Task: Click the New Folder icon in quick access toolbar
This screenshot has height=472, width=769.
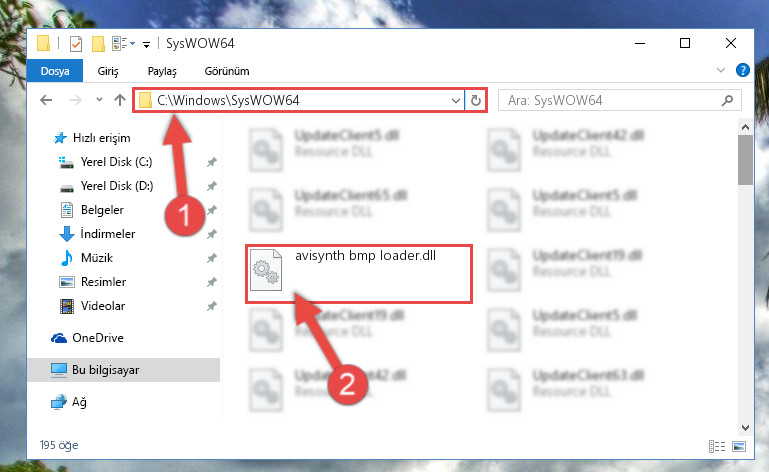Action: pos(98,44)
